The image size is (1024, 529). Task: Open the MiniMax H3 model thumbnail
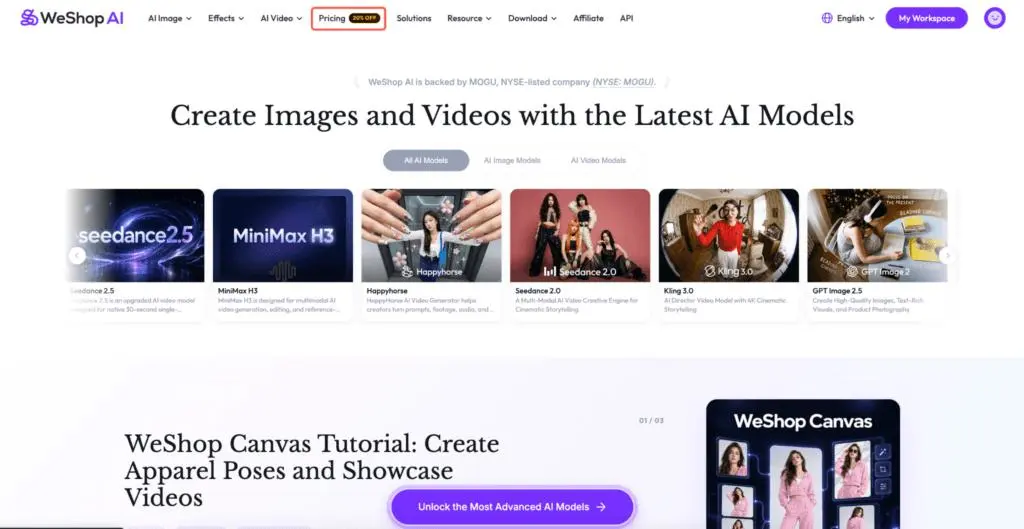pyautogui.click(x=283, y=236)
